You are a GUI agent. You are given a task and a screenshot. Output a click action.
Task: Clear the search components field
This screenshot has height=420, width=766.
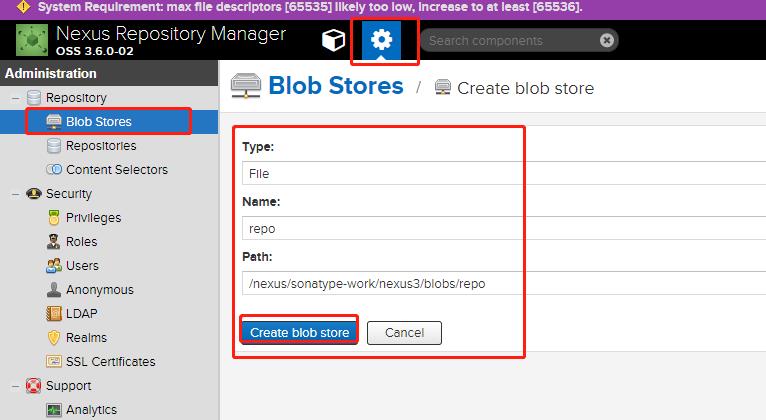click(x=607, y=40)
